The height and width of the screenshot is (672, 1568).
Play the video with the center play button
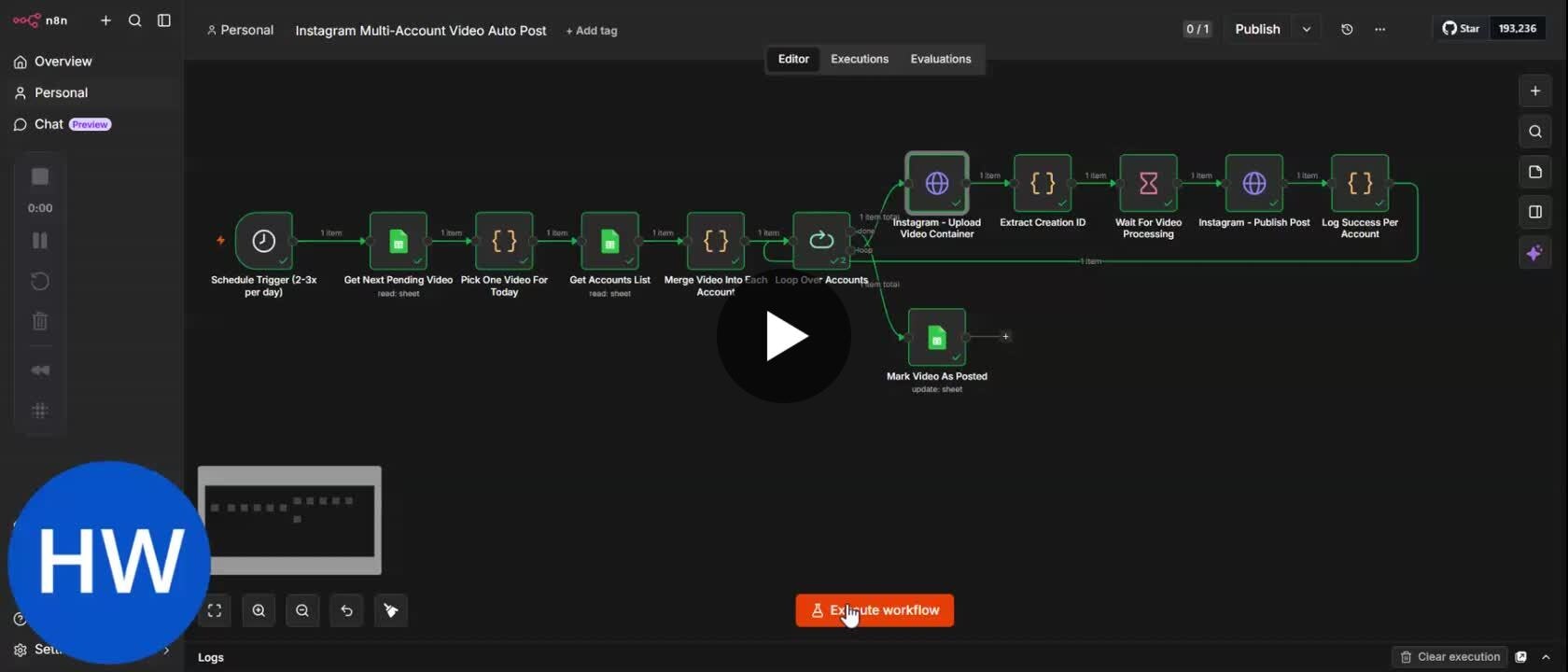pyautogui.click(x=784, y=336)
